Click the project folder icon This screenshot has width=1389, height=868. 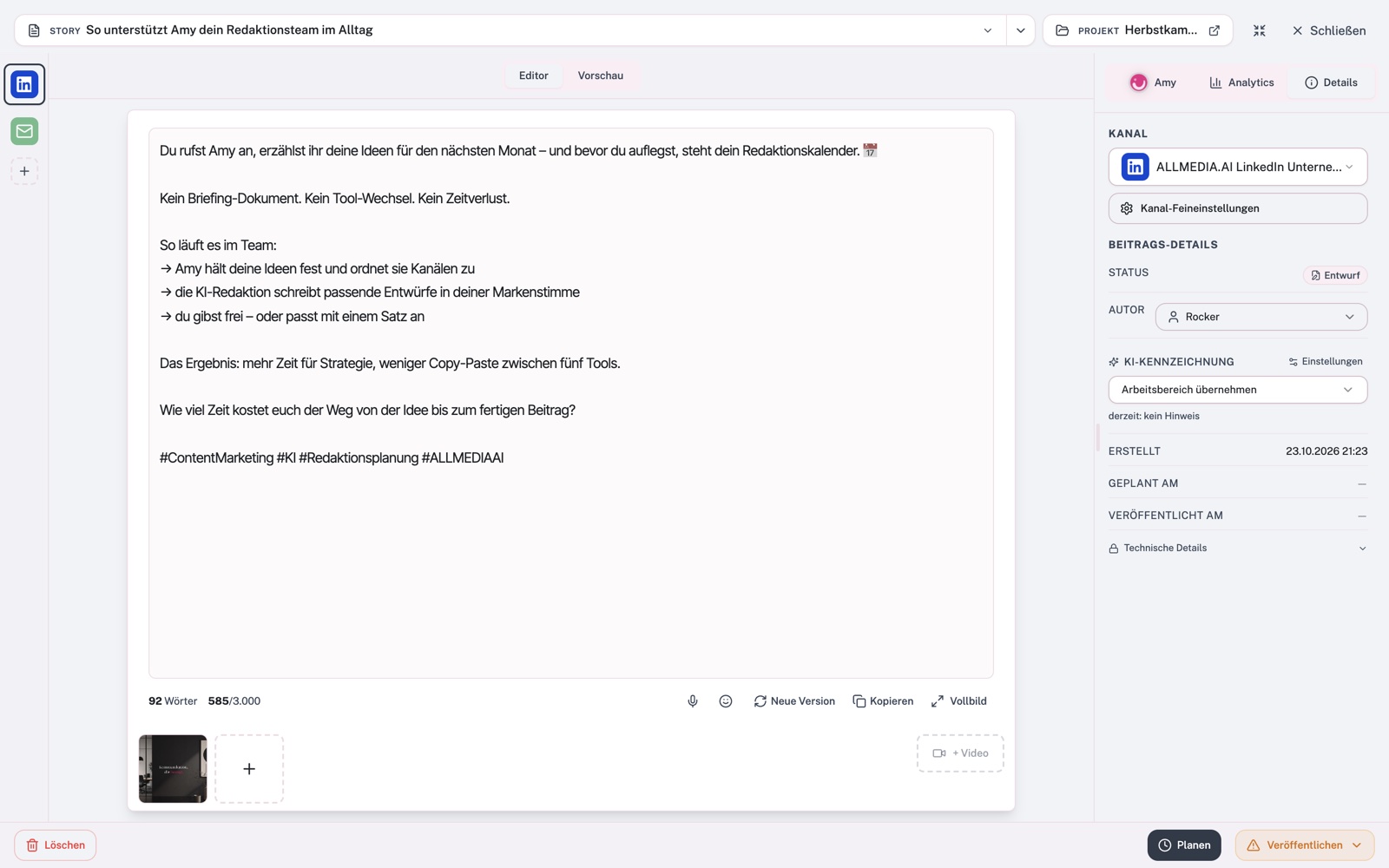(1062, 30)
